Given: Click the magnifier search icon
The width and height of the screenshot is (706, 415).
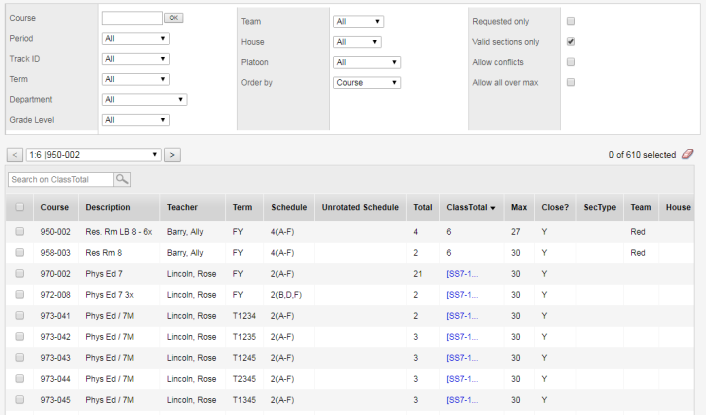Looking at the screenshot, I should 122,179.
